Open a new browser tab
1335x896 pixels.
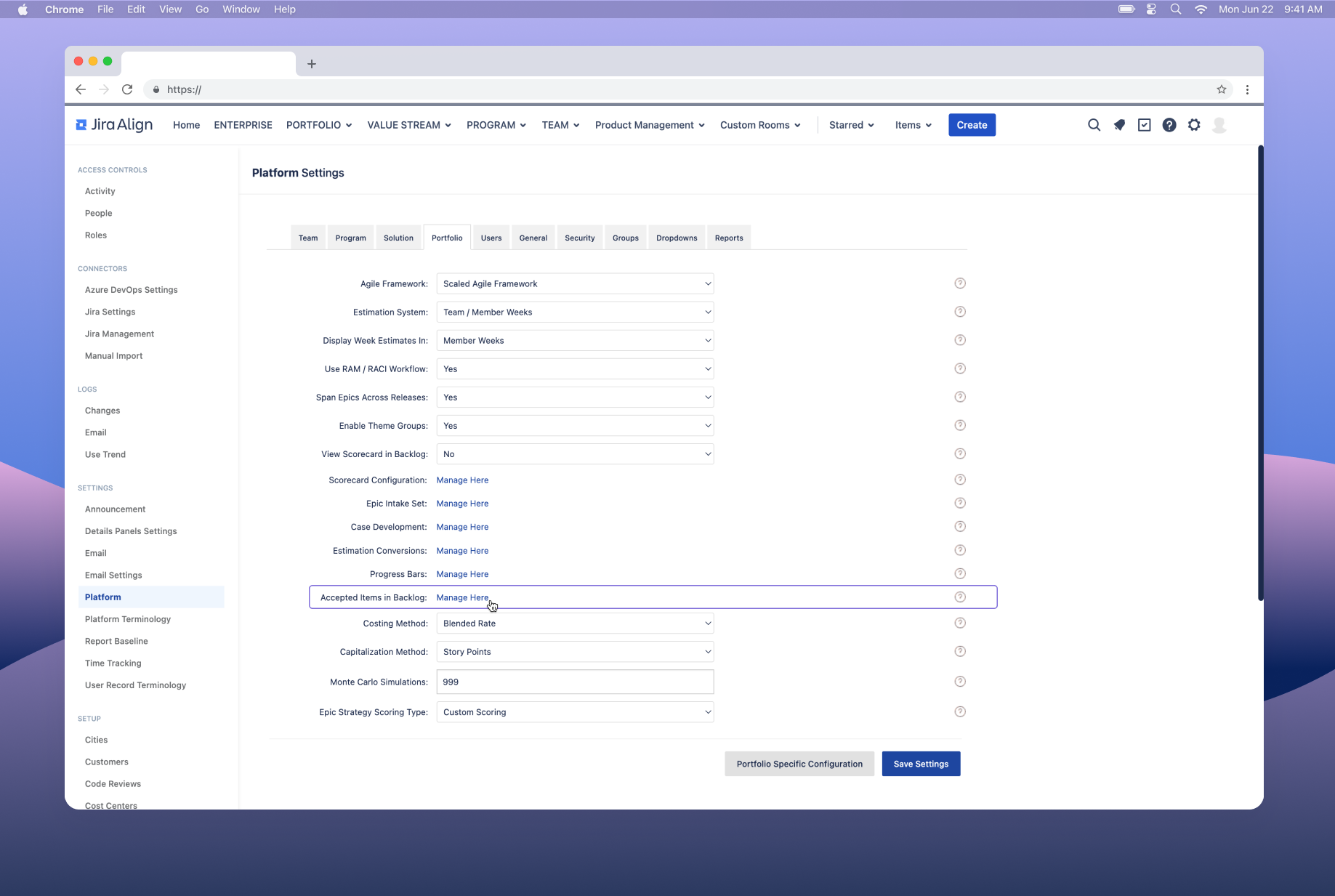pyautogui.click(x=312, y=64)
